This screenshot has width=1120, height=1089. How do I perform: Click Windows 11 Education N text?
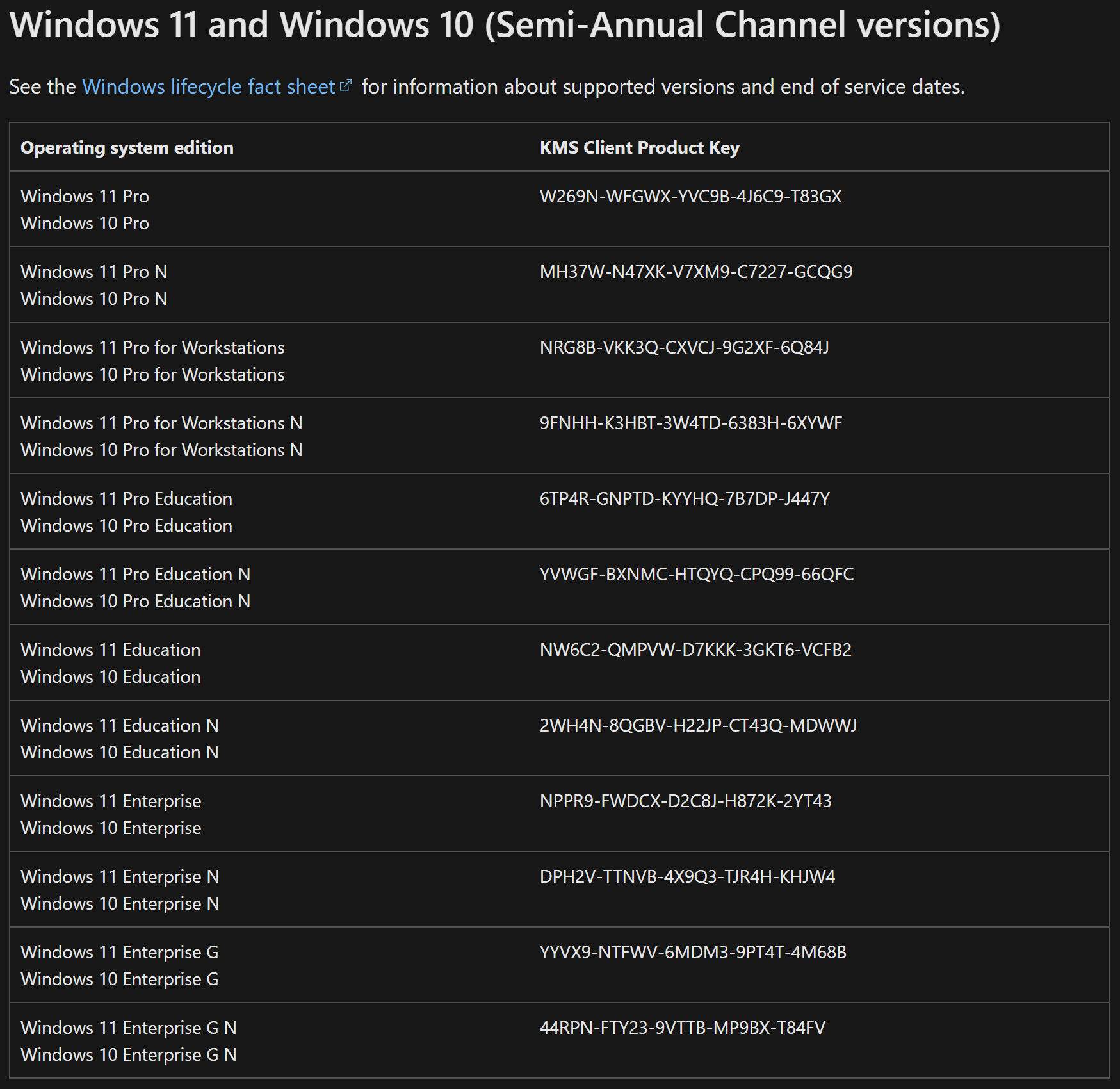point(119,725)
